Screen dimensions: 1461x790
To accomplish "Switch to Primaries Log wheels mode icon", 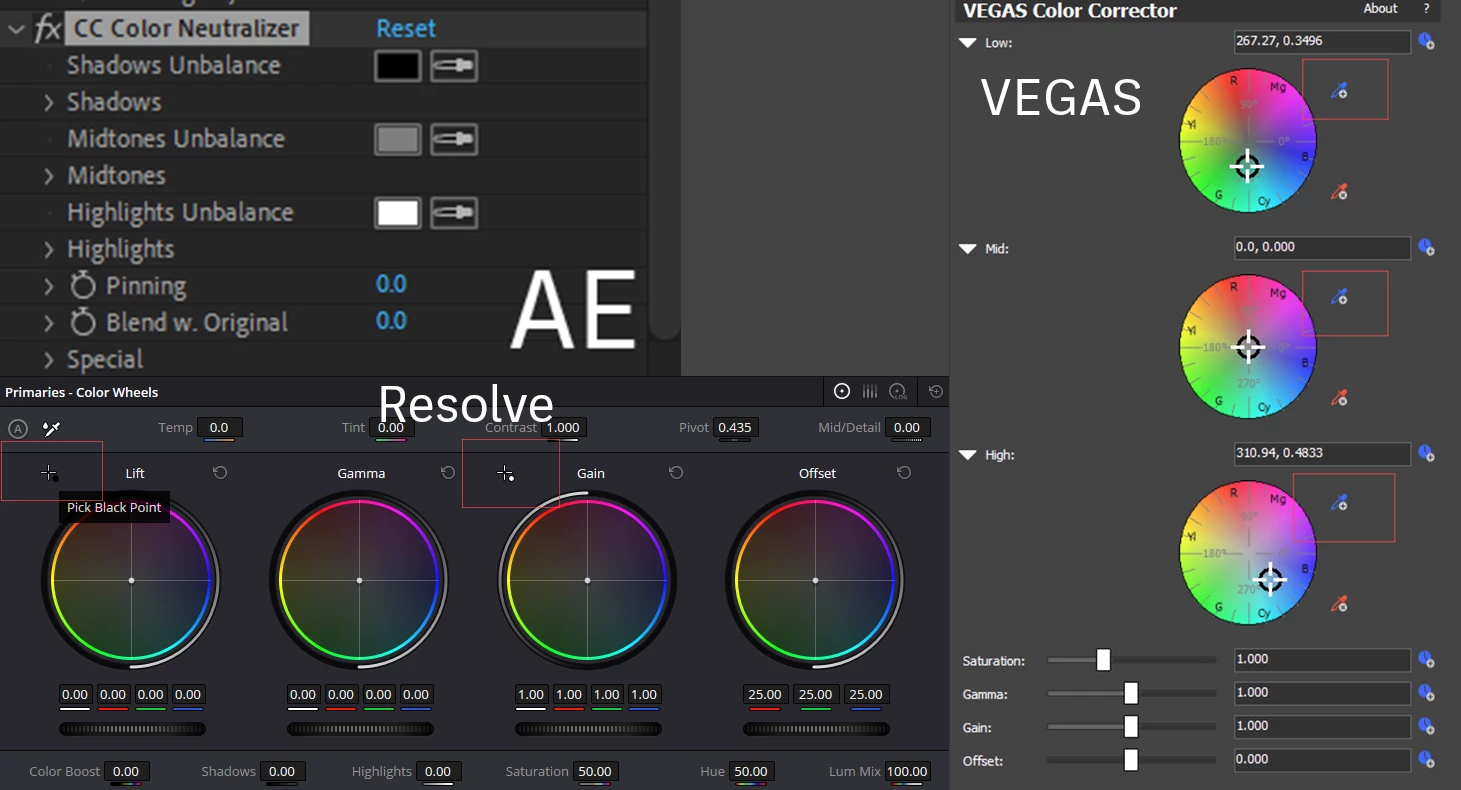I will [x=898, y=392].
